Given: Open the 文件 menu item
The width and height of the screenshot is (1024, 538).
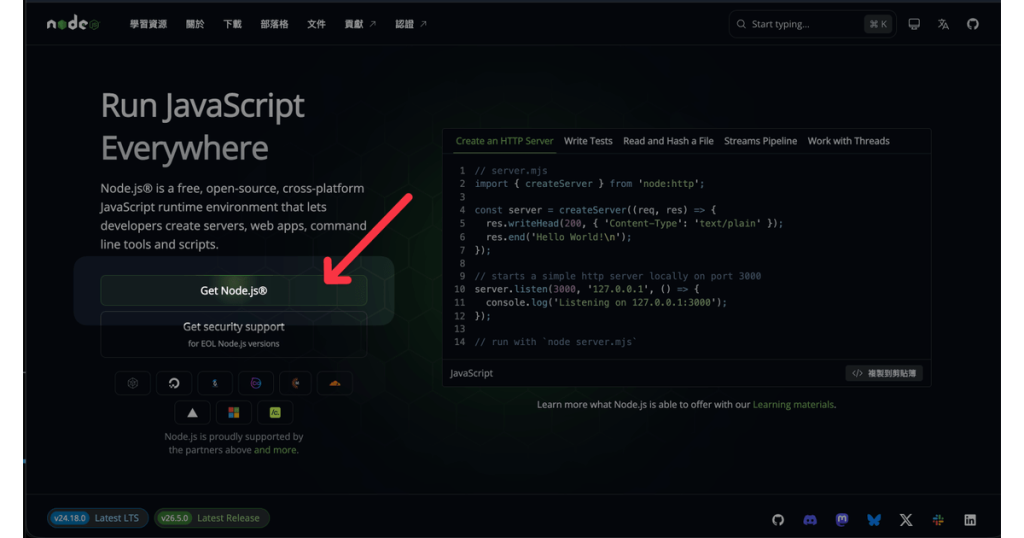Looking at the screenshot, I should click(x=316, y=24).
